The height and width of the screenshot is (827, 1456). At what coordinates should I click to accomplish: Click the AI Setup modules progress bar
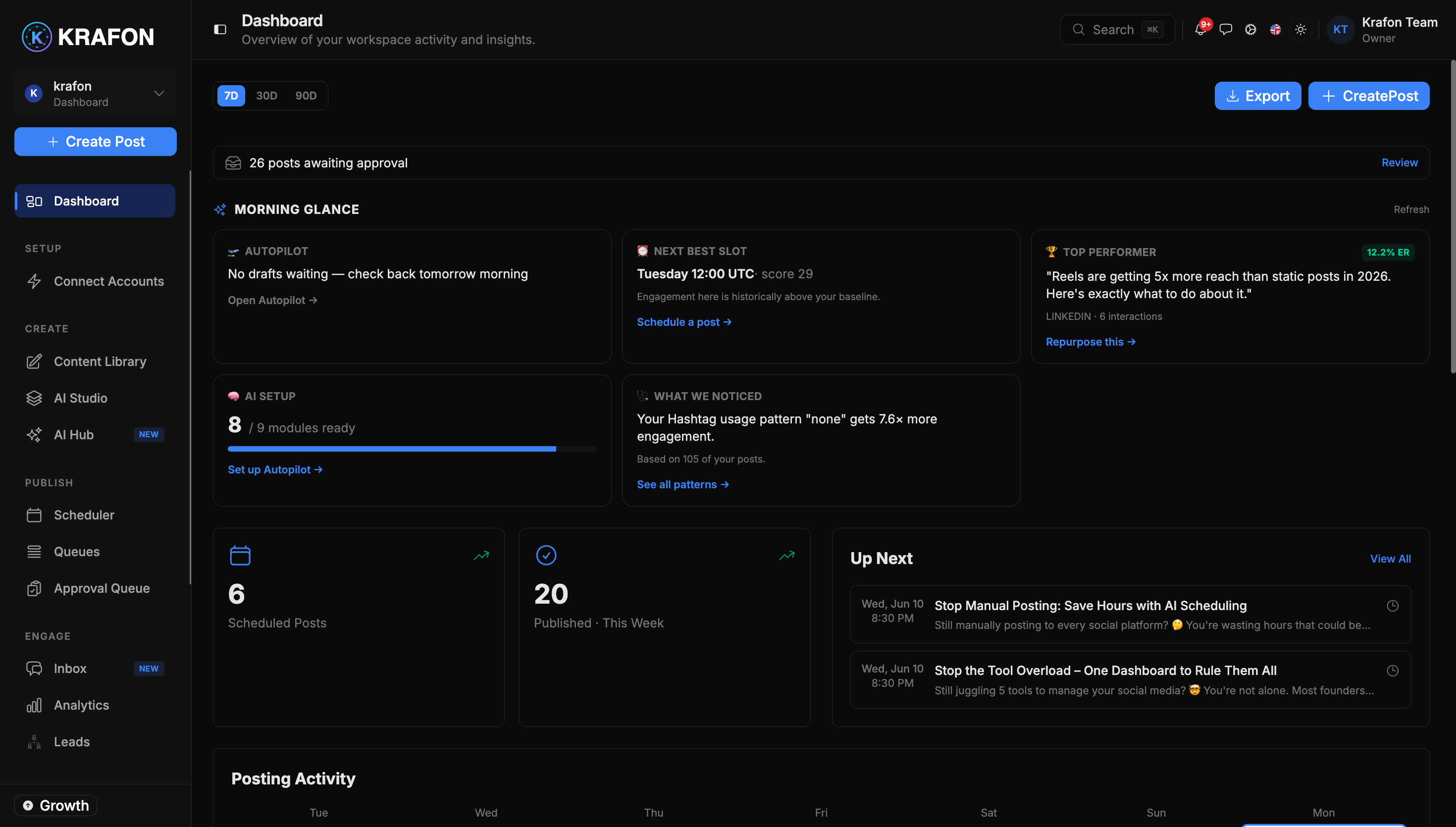[412, 449]
